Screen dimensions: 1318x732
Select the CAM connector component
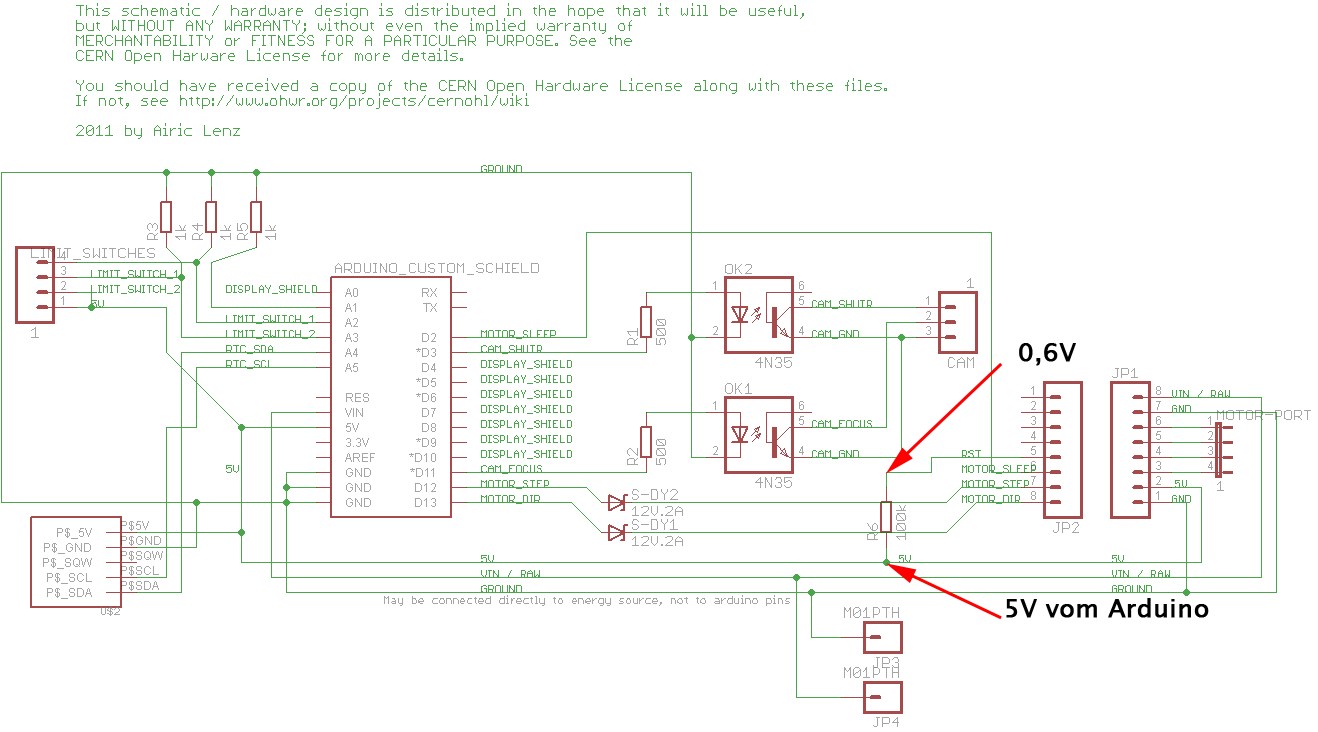click(x=957, y=322)
